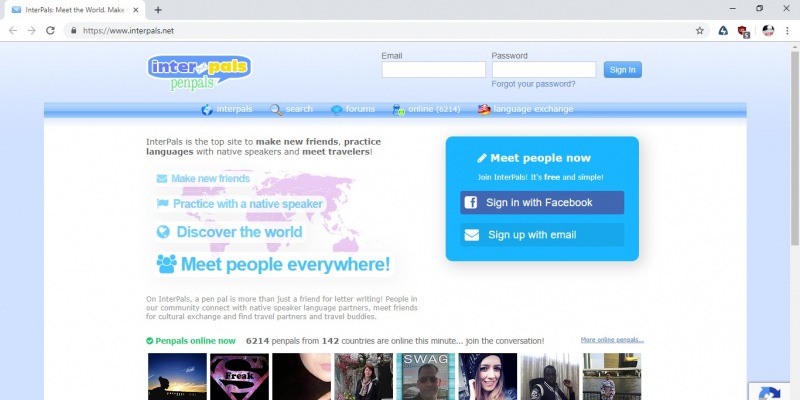Open the close-up lips penpal thumbnail
The image size is (800, 400).
pyautogui.click(x=302, y=377)
